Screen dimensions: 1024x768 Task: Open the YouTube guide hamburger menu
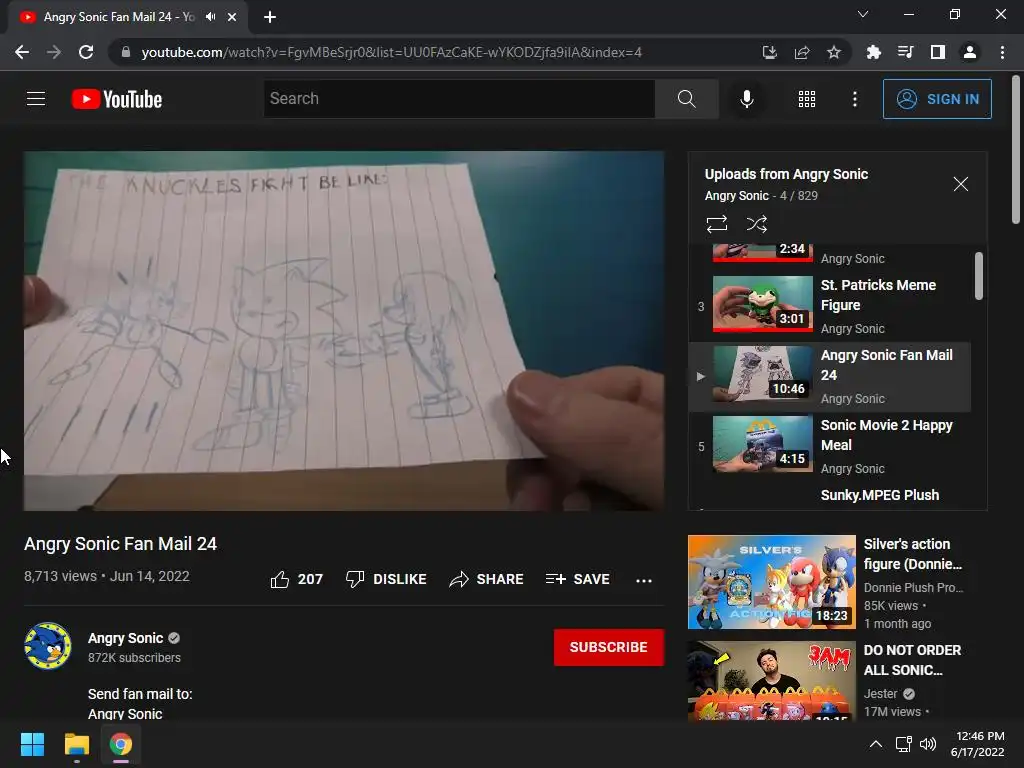coord(36,99)
